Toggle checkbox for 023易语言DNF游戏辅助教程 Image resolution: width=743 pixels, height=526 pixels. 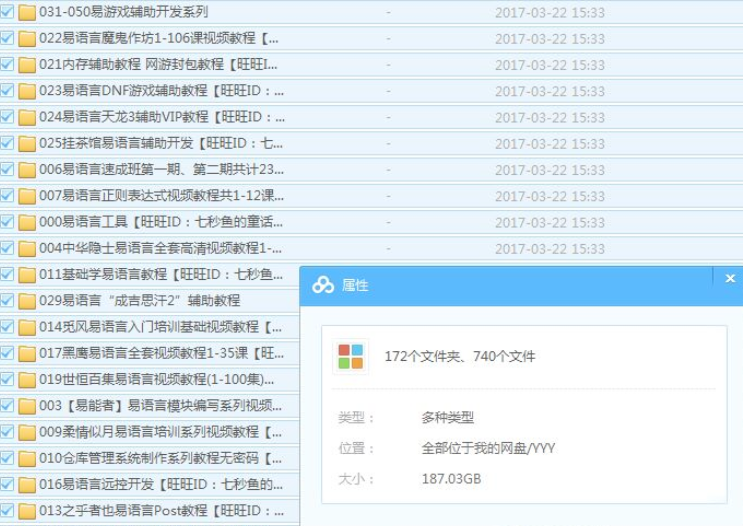(x=7, y=90)
